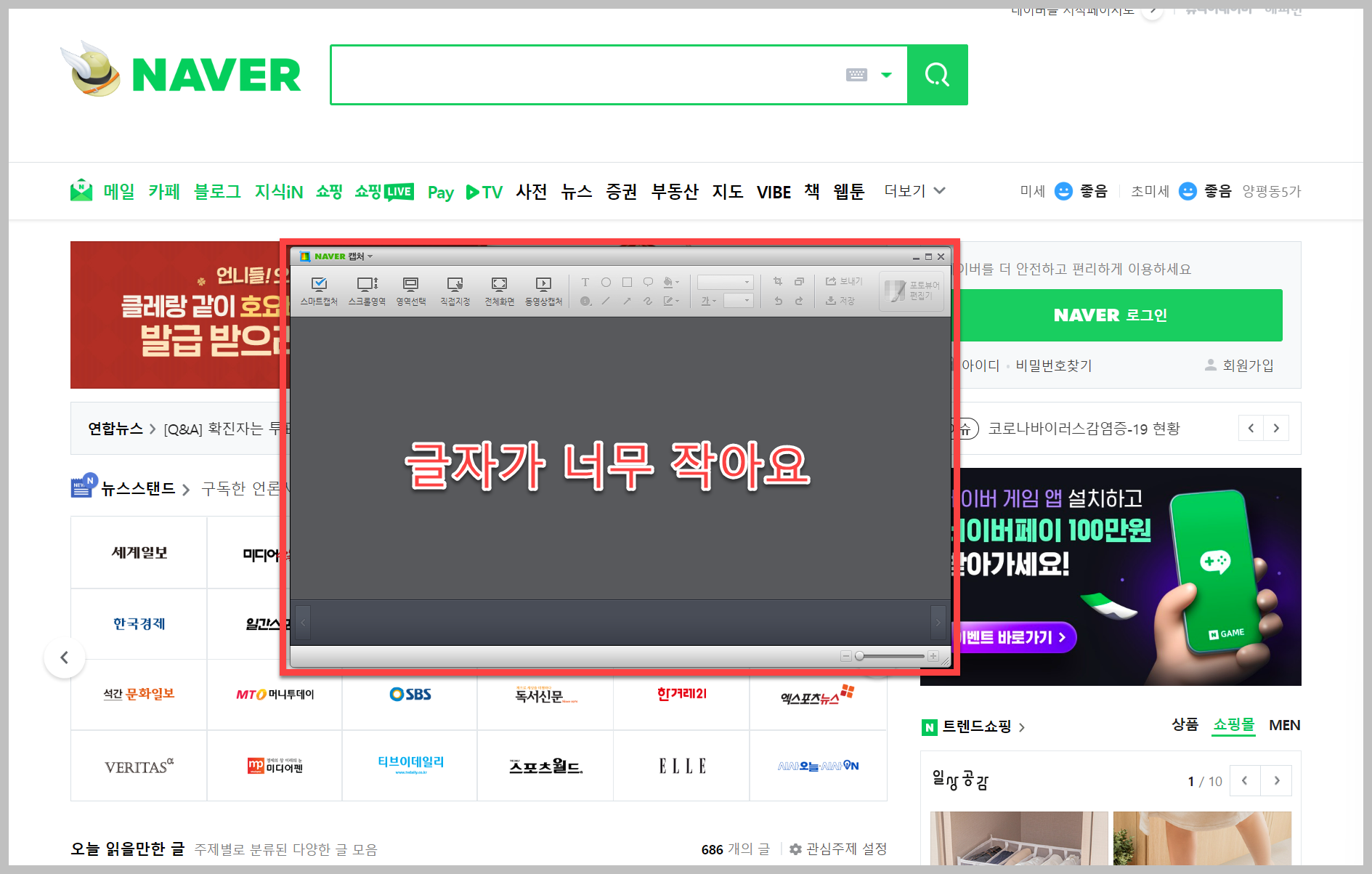Click left carousel arrow beside newsstand
1372x874 pixels.
[x=65, y=657]
